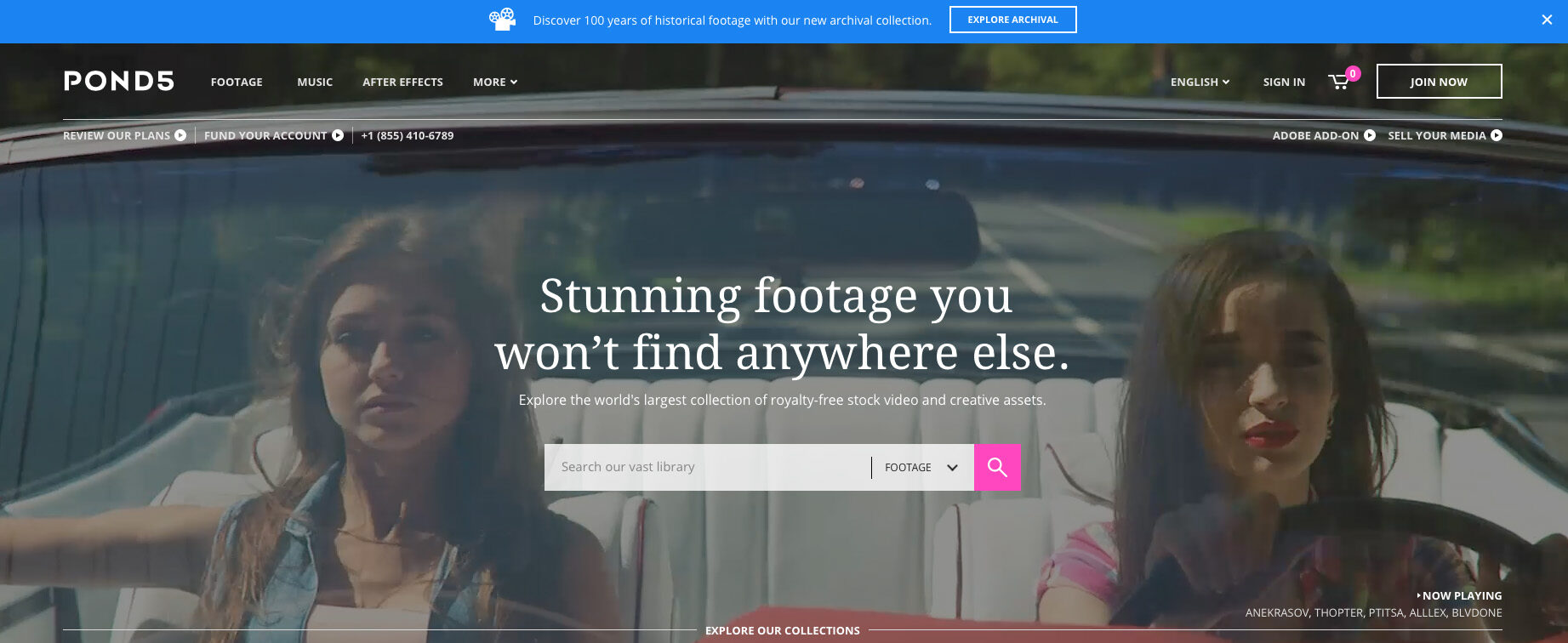Click arrow icon beside Sell Your Media

pos(1497,135)
